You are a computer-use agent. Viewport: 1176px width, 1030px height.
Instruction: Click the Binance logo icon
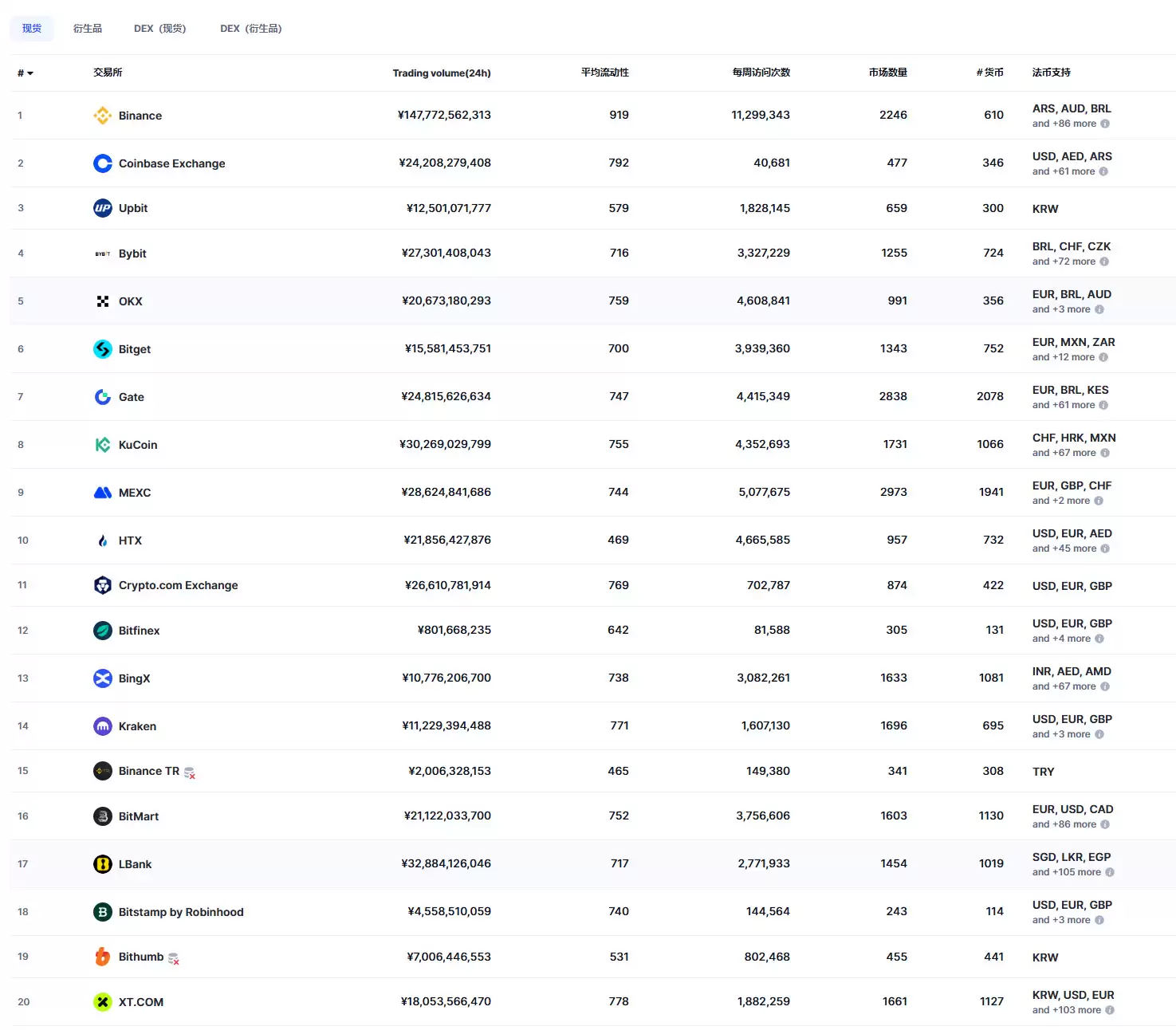102,116
